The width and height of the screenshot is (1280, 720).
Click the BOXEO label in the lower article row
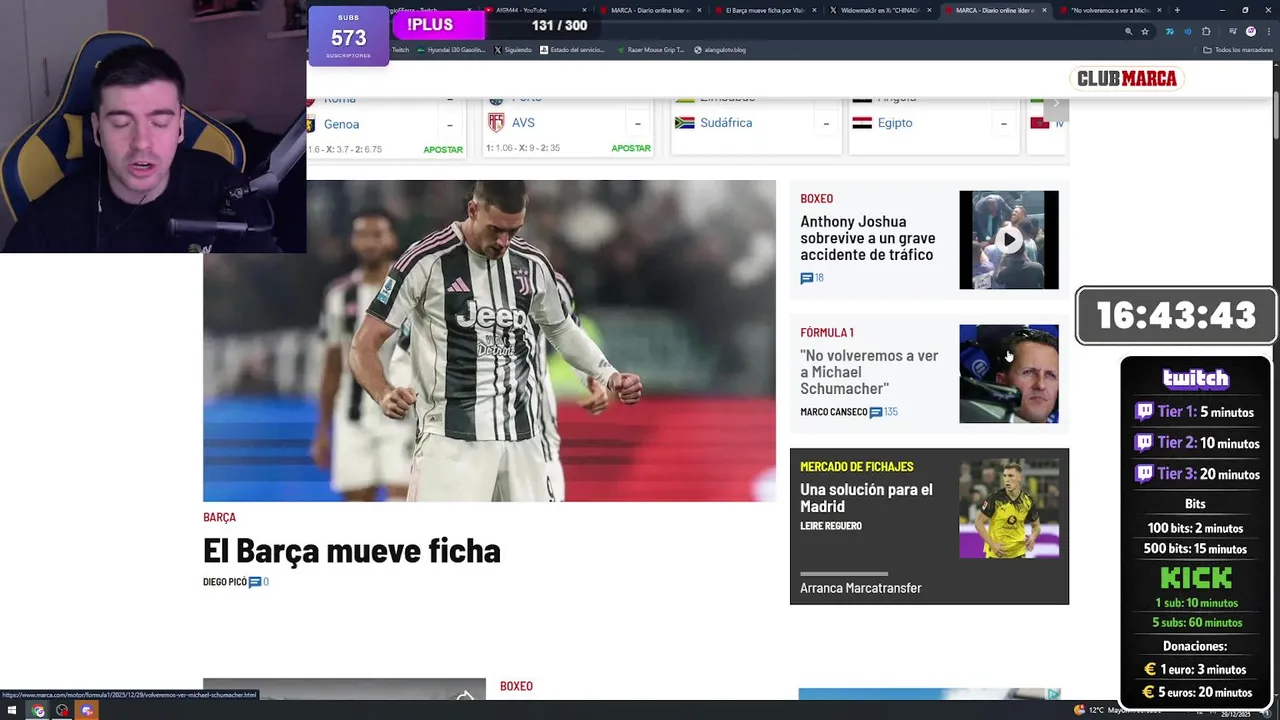[x=516, y=686]
